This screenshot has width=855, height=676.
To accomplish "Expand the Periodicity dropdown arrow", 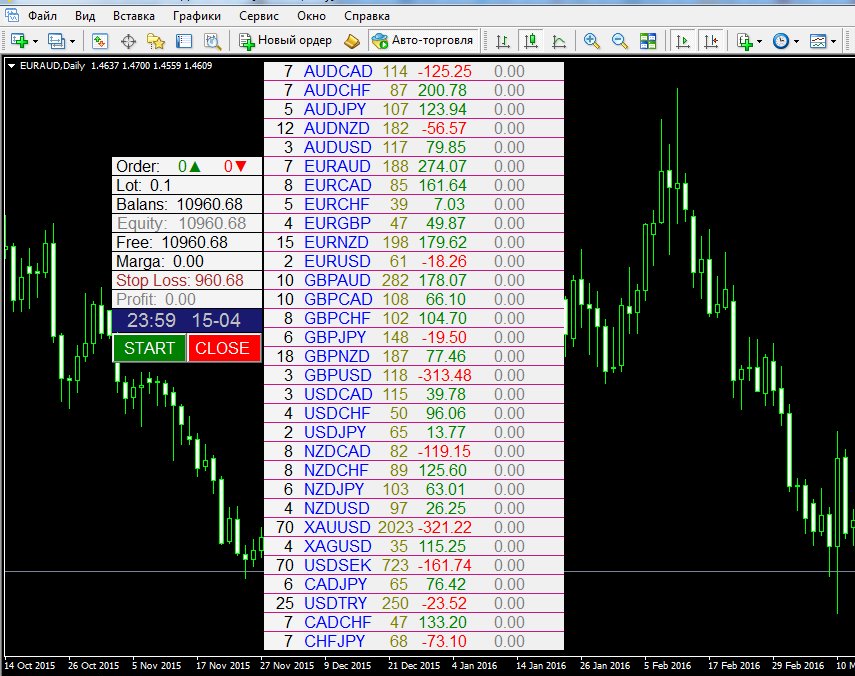I will 797,41.
